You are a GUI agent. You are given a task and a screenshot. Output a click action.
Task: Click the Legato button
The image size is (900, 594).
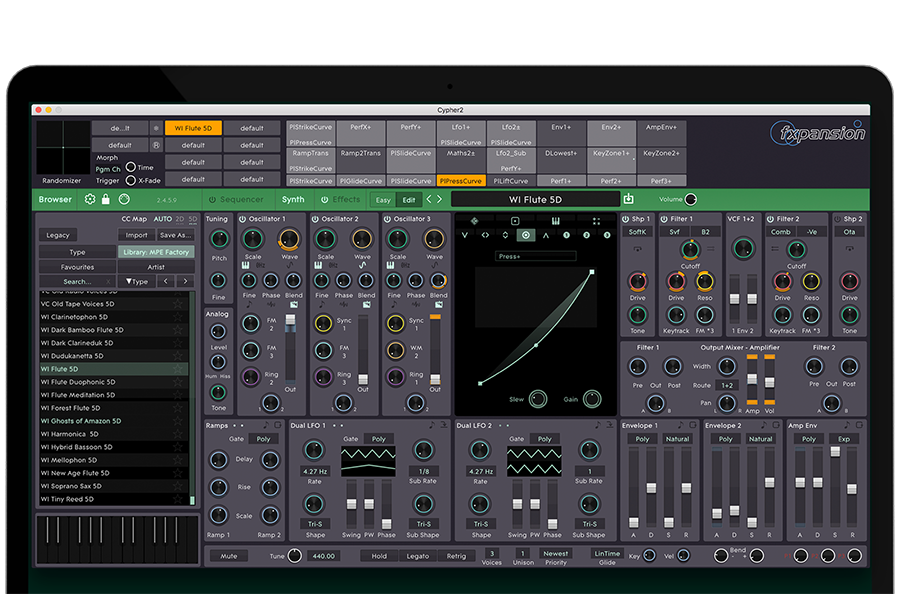click(x=418, y=556)
